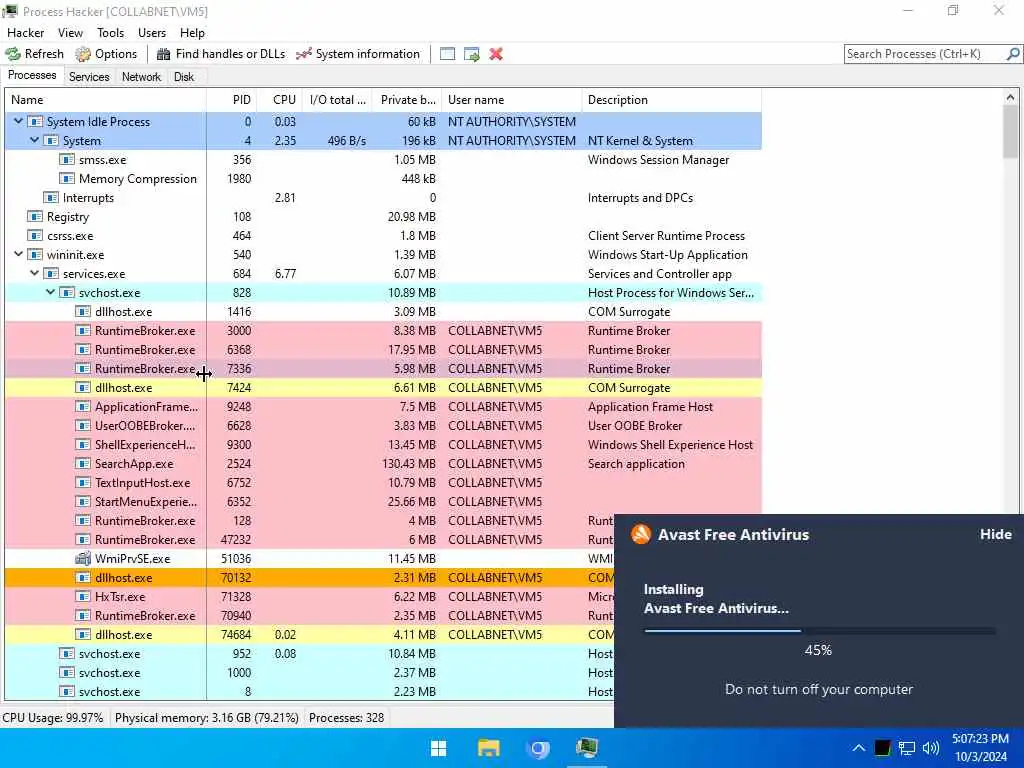Open the Users menu

[x=152, y=33]
